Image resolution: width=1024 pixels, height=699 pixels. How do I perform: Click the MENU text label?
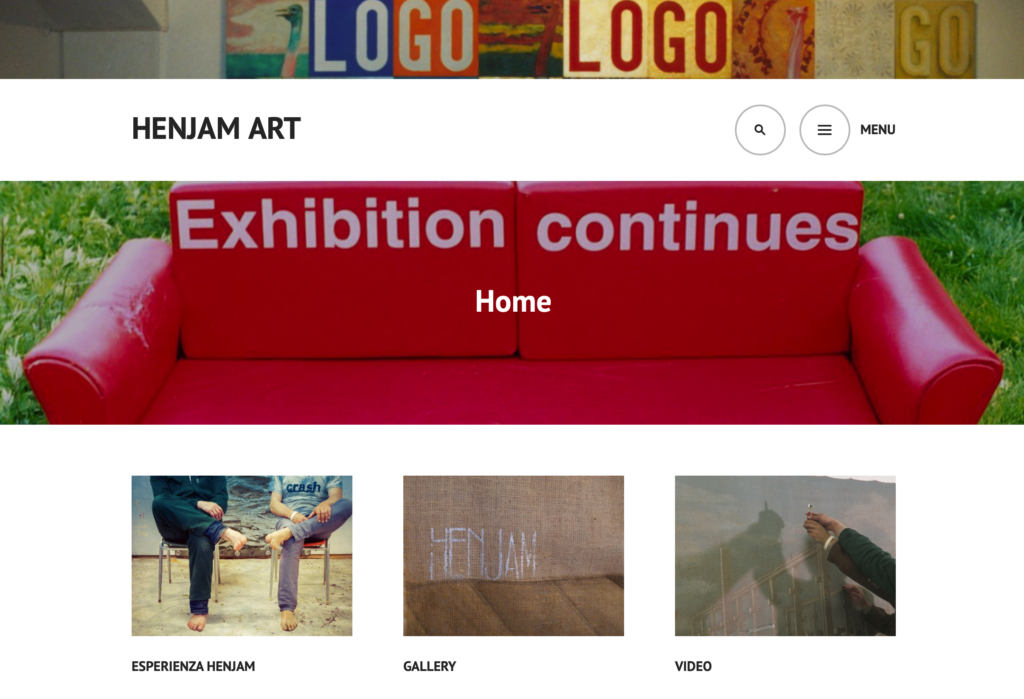(x=877, y=130)
